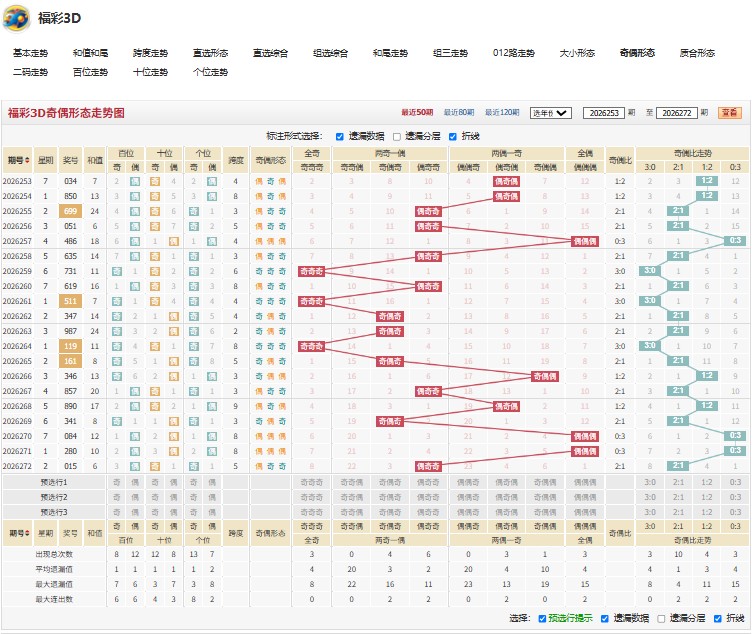Select 0:3 ratio in 预选行3
Viewport: 754px width, 634px height.
[x=735, y=512]
